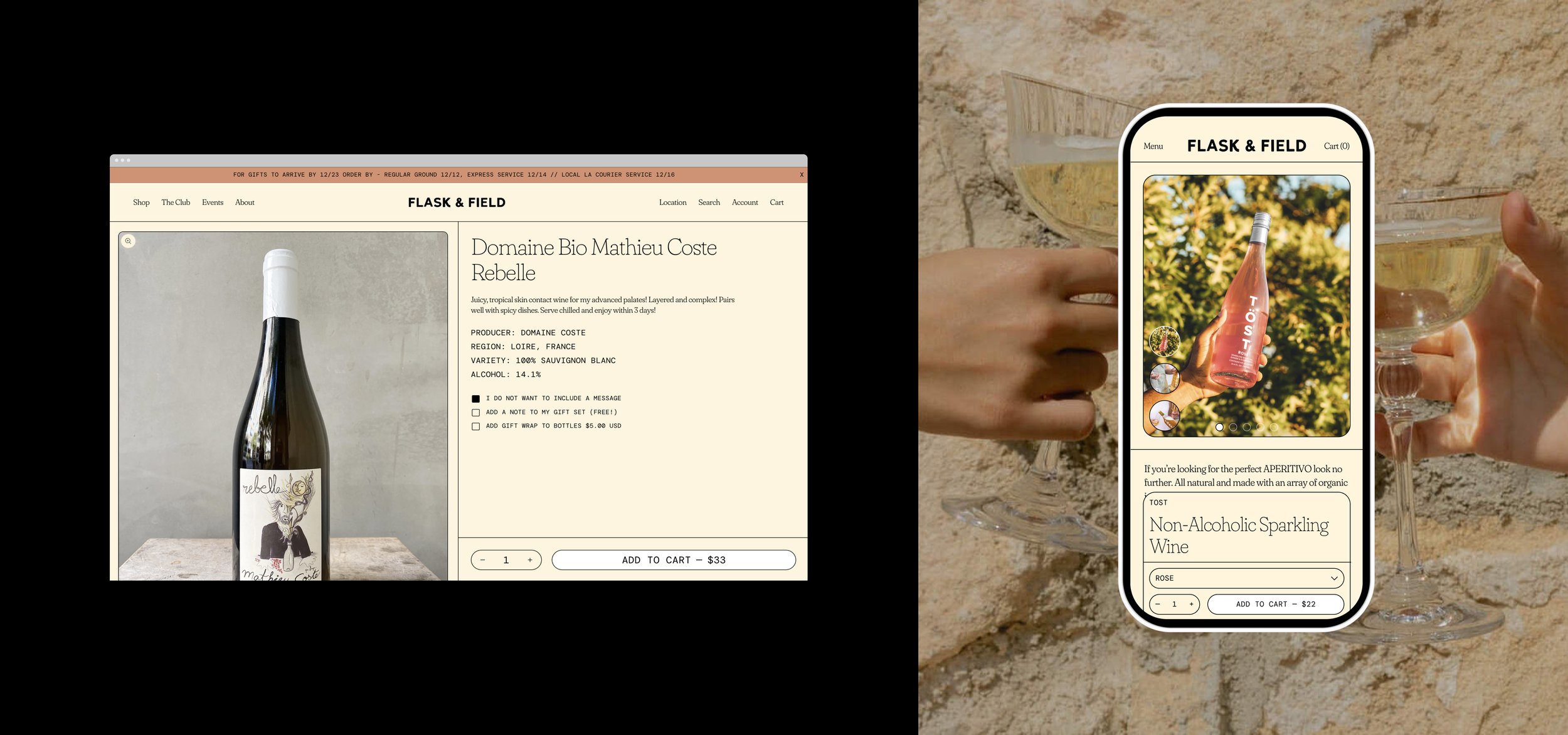Open the ROSE variant dropdown
1568x735 pixels.
click(1246, 578)
